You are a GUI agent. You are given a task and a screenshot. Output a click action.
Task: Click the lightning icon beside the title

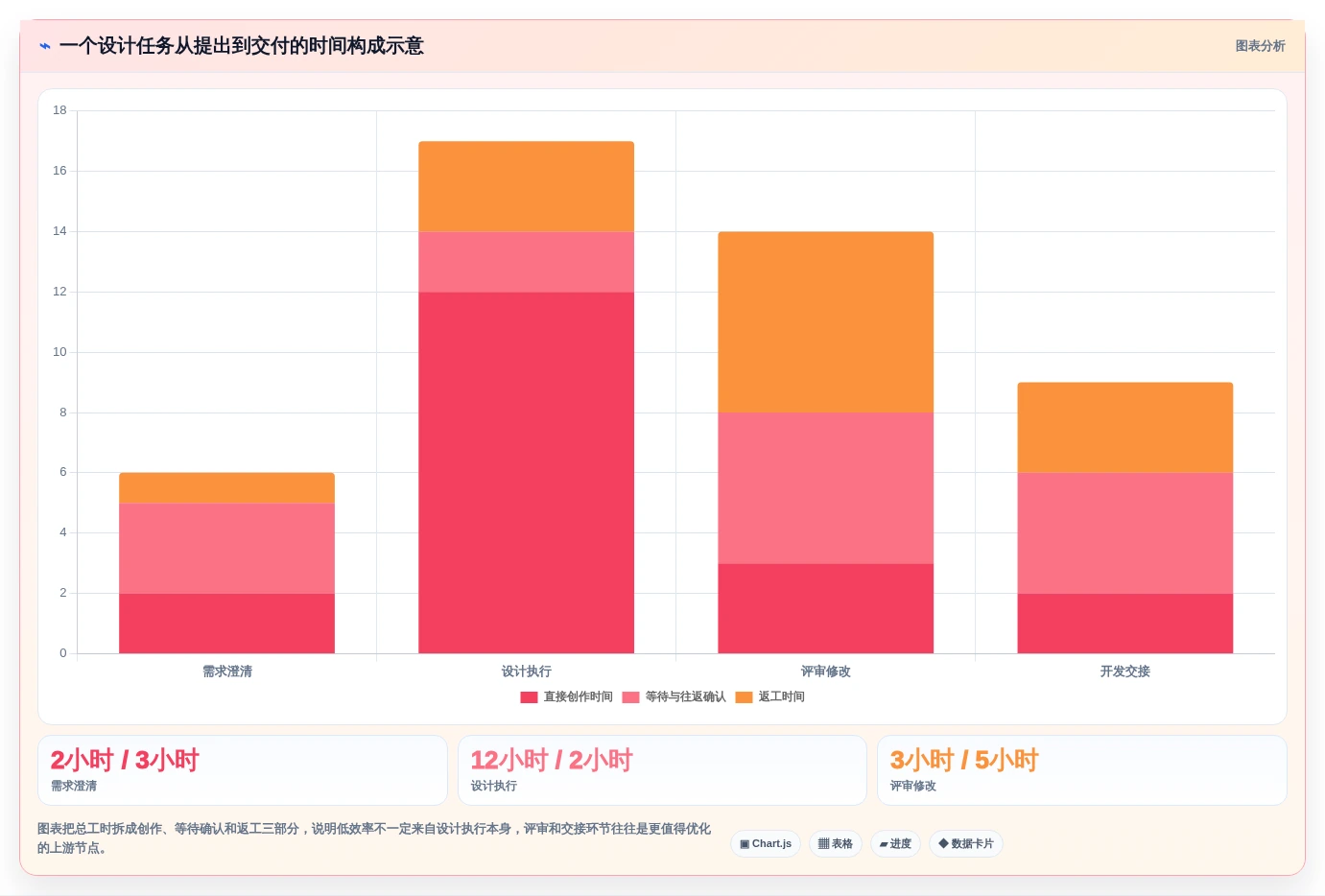[45, 46]
